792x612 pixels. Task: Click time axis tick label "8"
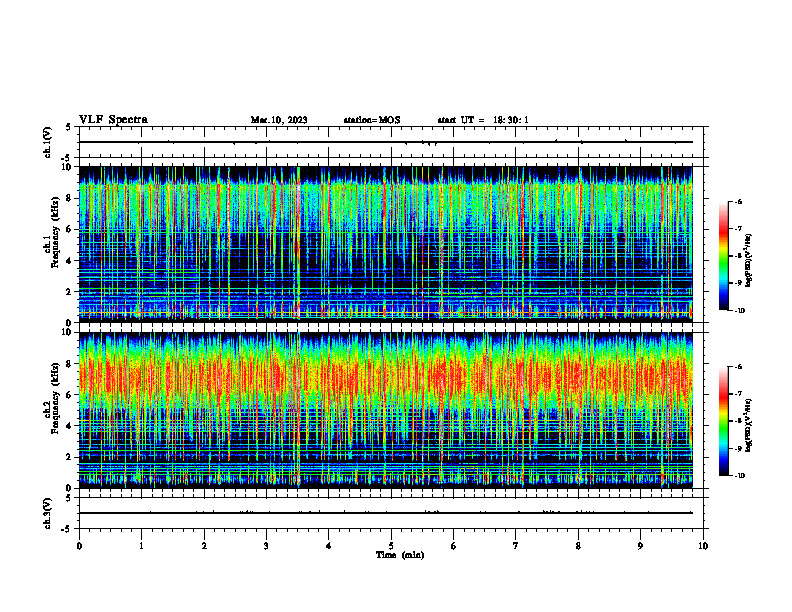(578, 546)
